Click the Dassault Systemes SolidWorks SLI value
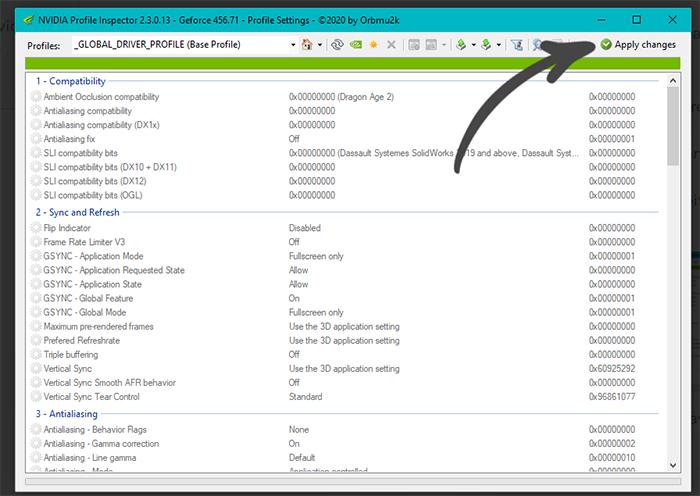Image resolution: width=700 pixels, height=496 pixels. [x=434, y=153]
